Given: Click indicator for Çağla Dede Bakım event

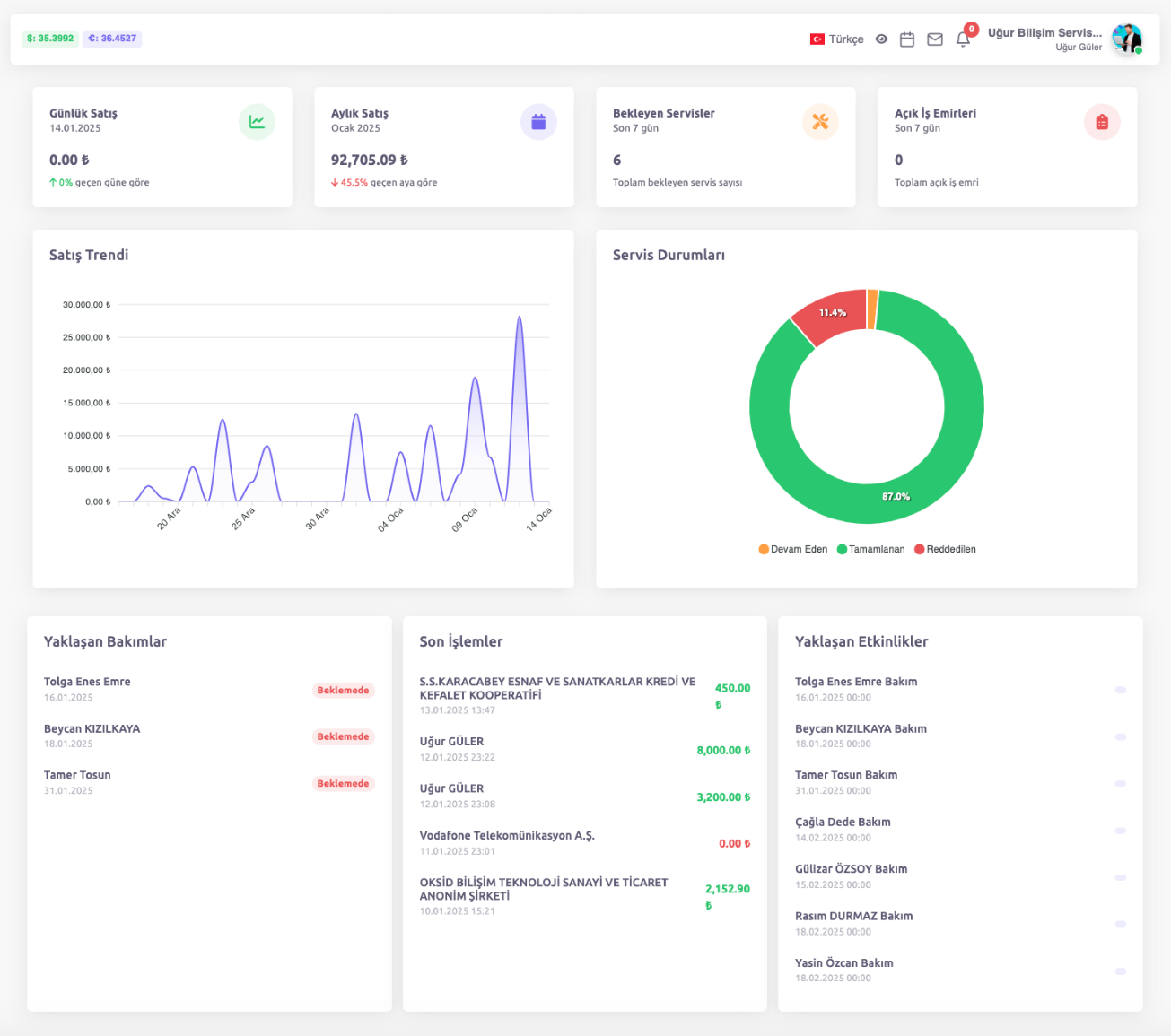Looking at the screenshot, I should pyautogui.click(x=1120, y=831).
